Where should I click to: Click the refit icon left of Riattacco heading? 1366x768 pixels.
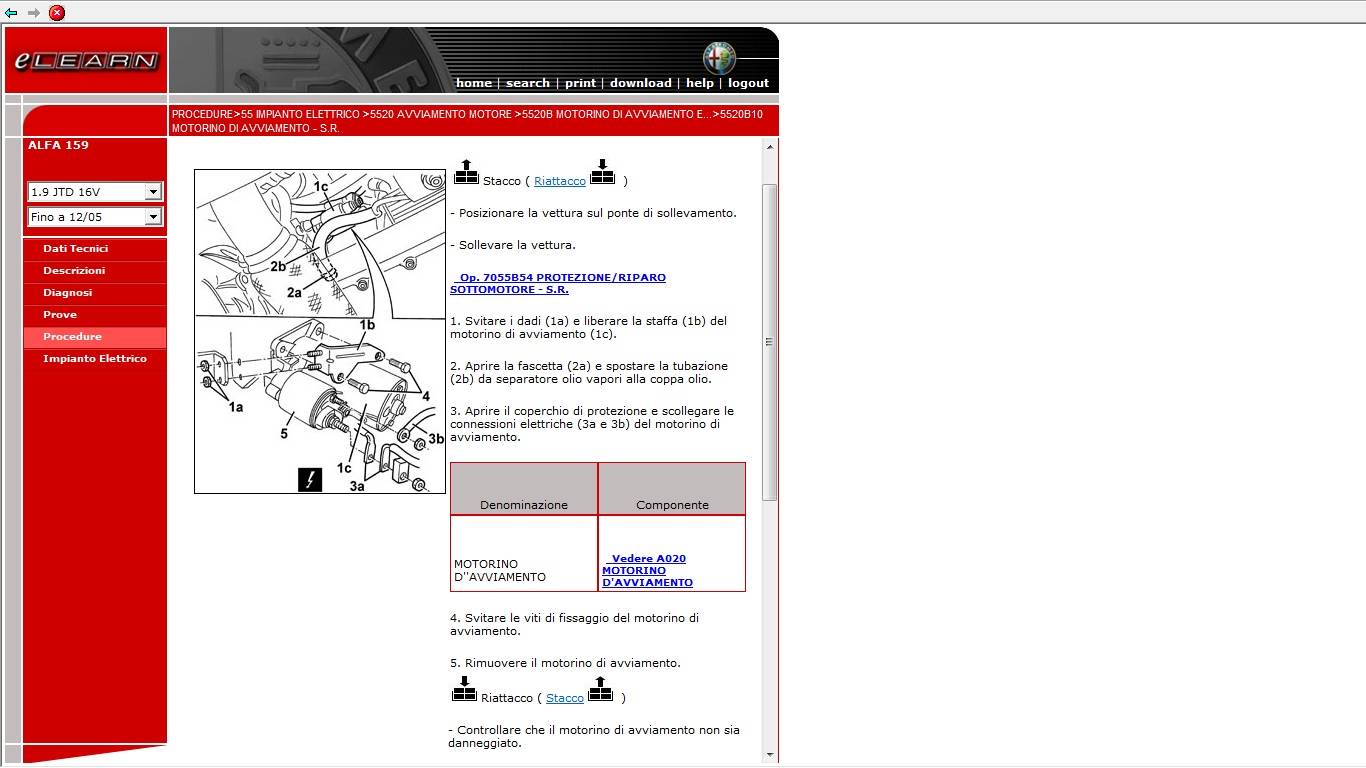[x=464, y=689]
